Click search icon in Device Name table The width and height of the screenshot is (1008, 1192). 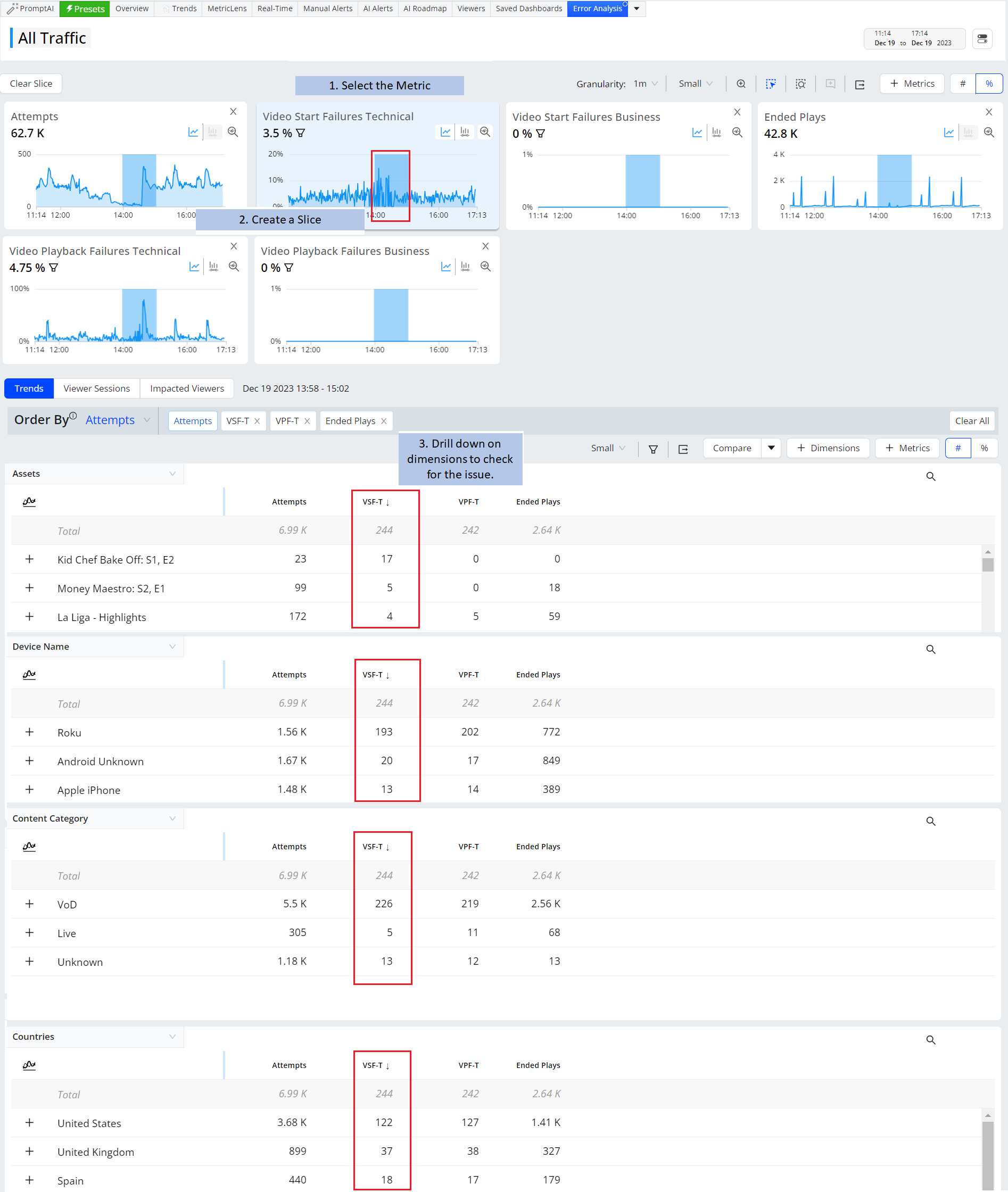930,650
